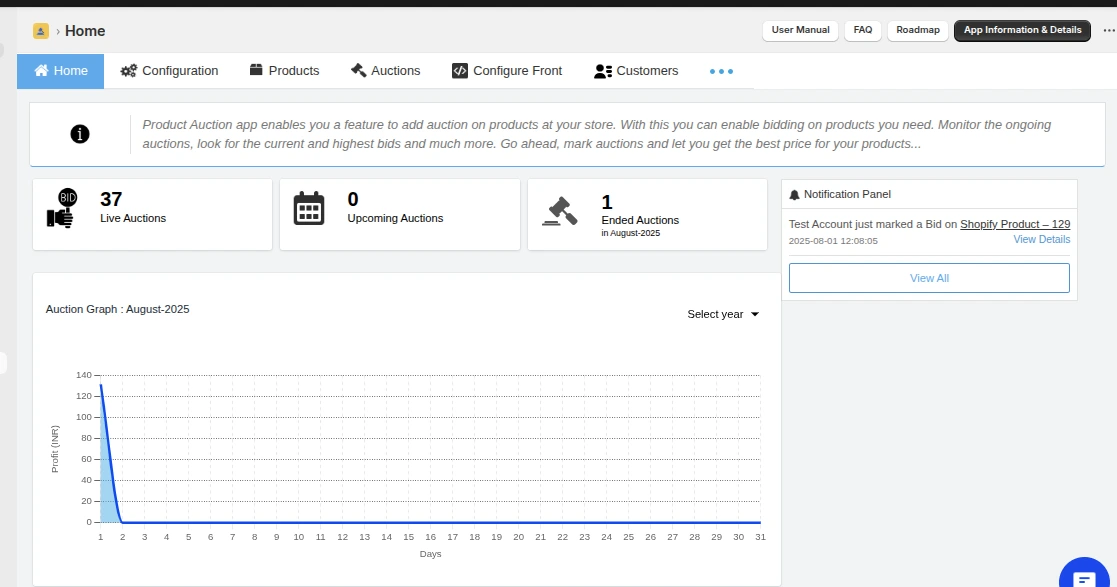The height and width of the screenshot is (587, 1117).
Task: Click the View All button
Action: pos(928,277)
